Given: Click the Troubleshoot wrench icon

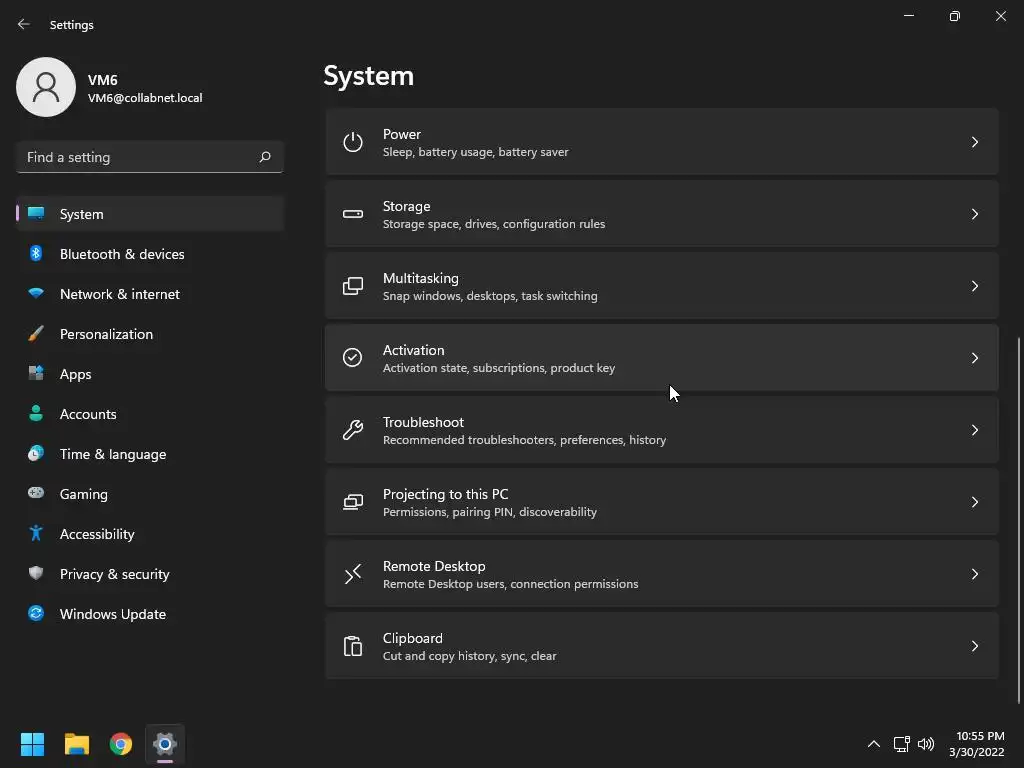Looking at the screenshot, I should click(x=353, y=430).
